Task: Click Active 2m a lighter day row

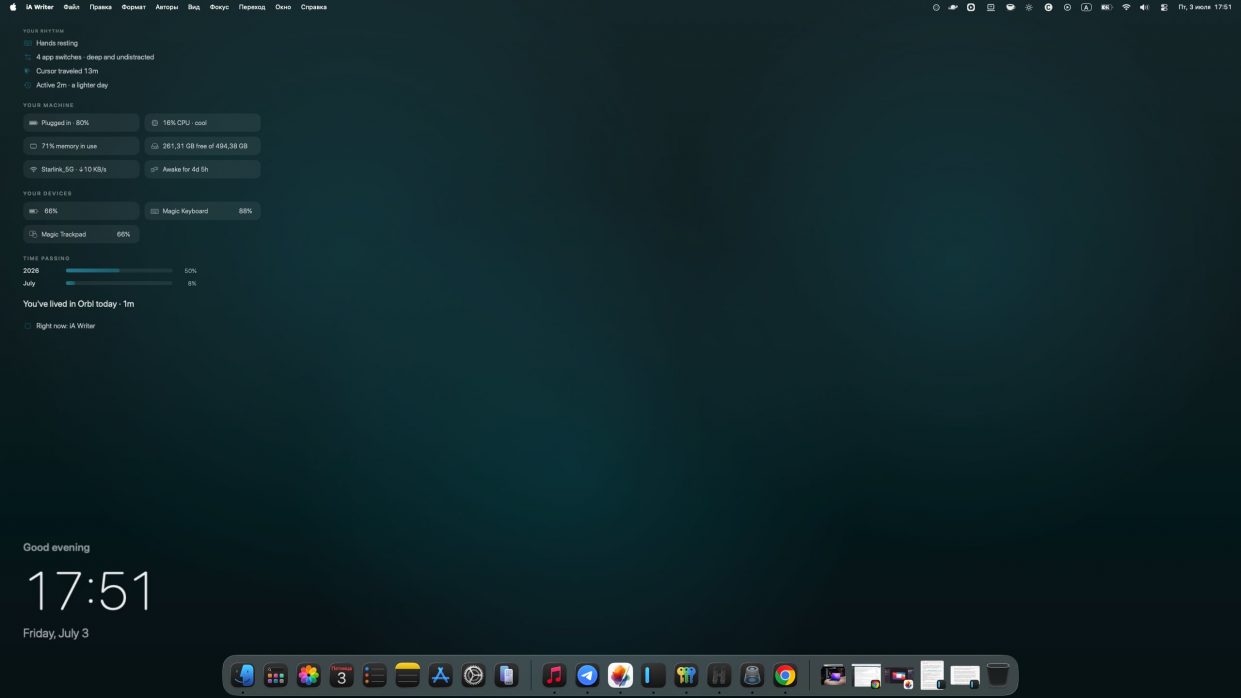Action: point(66,85)
